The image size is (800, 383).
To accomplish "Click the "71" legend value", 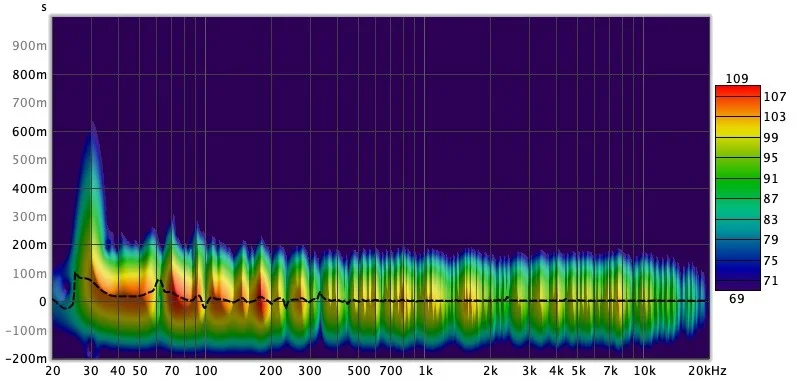I will point(771,281).
